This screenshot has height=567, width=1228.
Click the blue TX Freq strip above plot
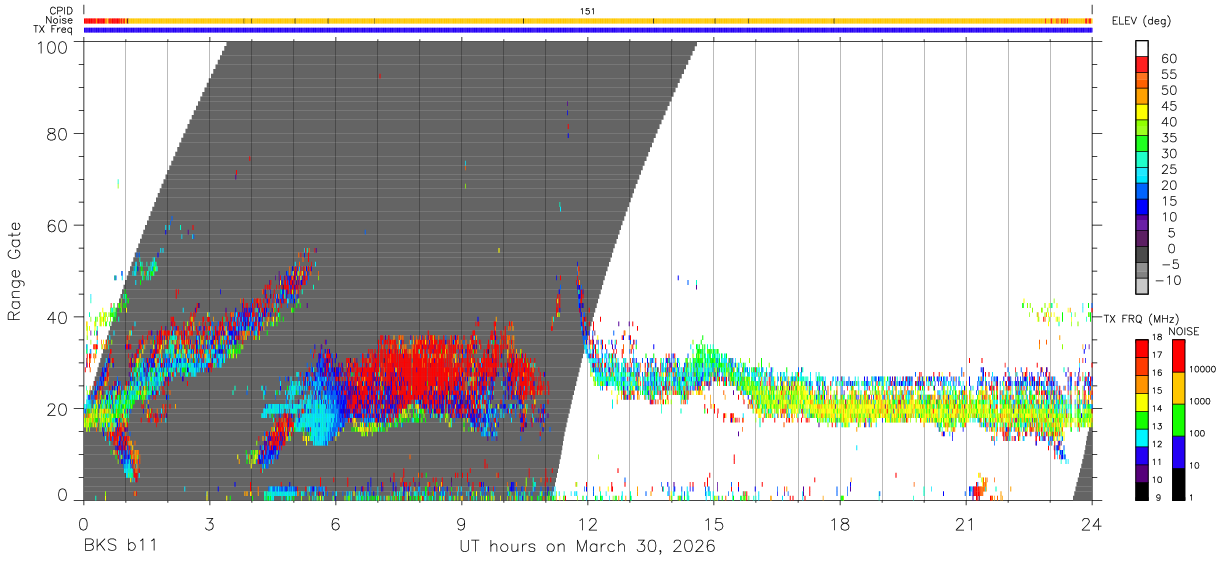coord(588,30)
